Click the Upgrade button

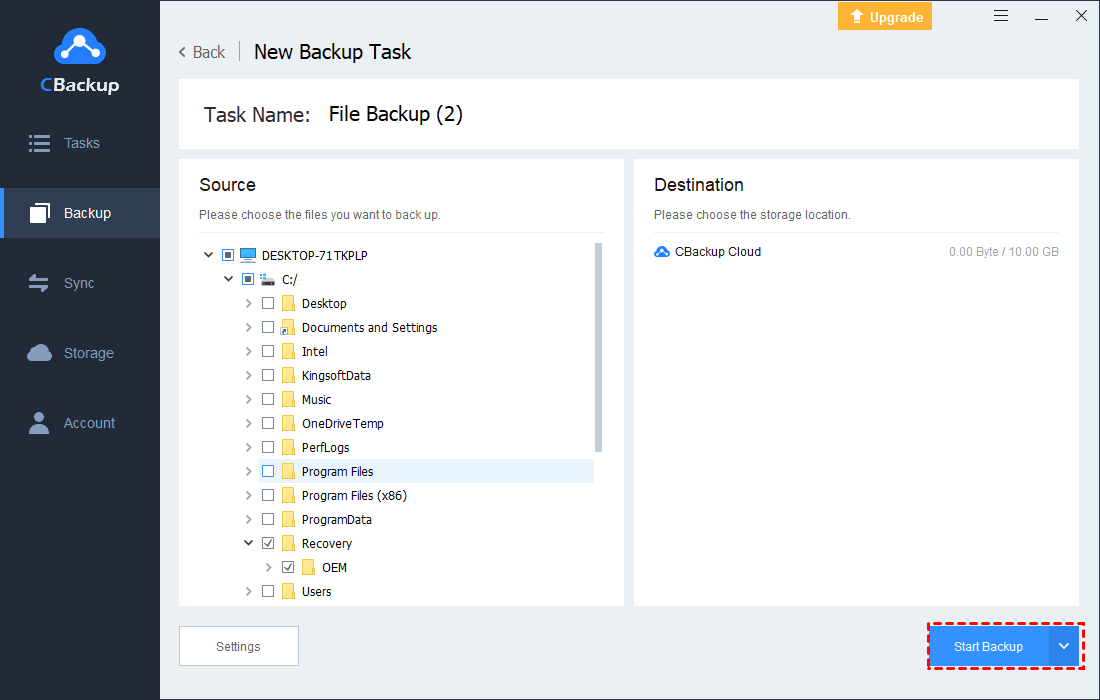[884, 16]
